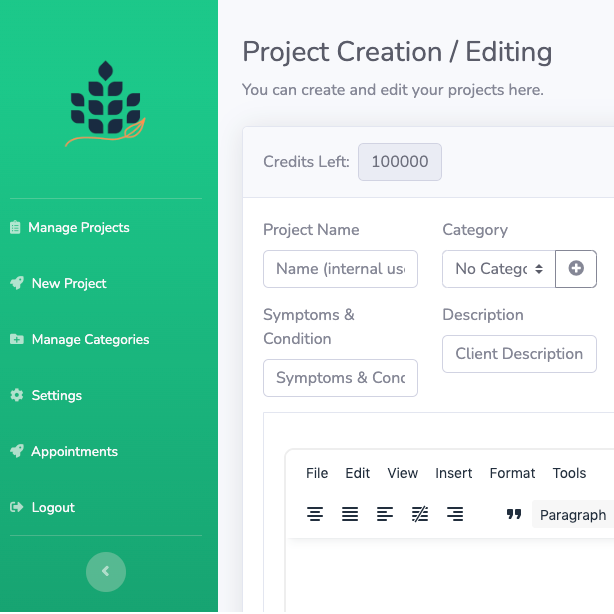Open the editor's Insert menu
Viewport: 614px width, 614px height.
pyautogui.click(x=454, y=473)
